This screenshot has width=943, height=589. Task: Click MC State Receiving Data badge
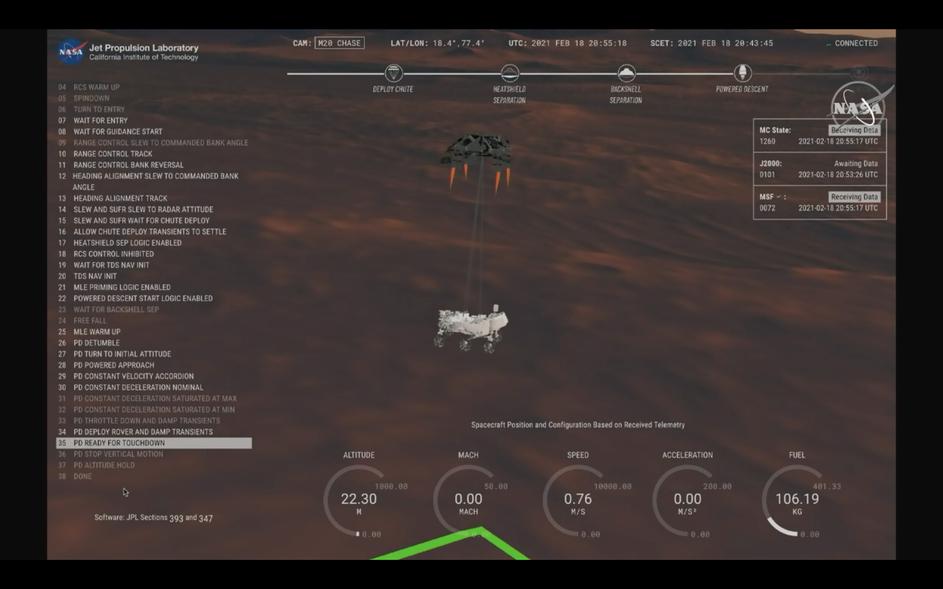(x=854, y=131)
